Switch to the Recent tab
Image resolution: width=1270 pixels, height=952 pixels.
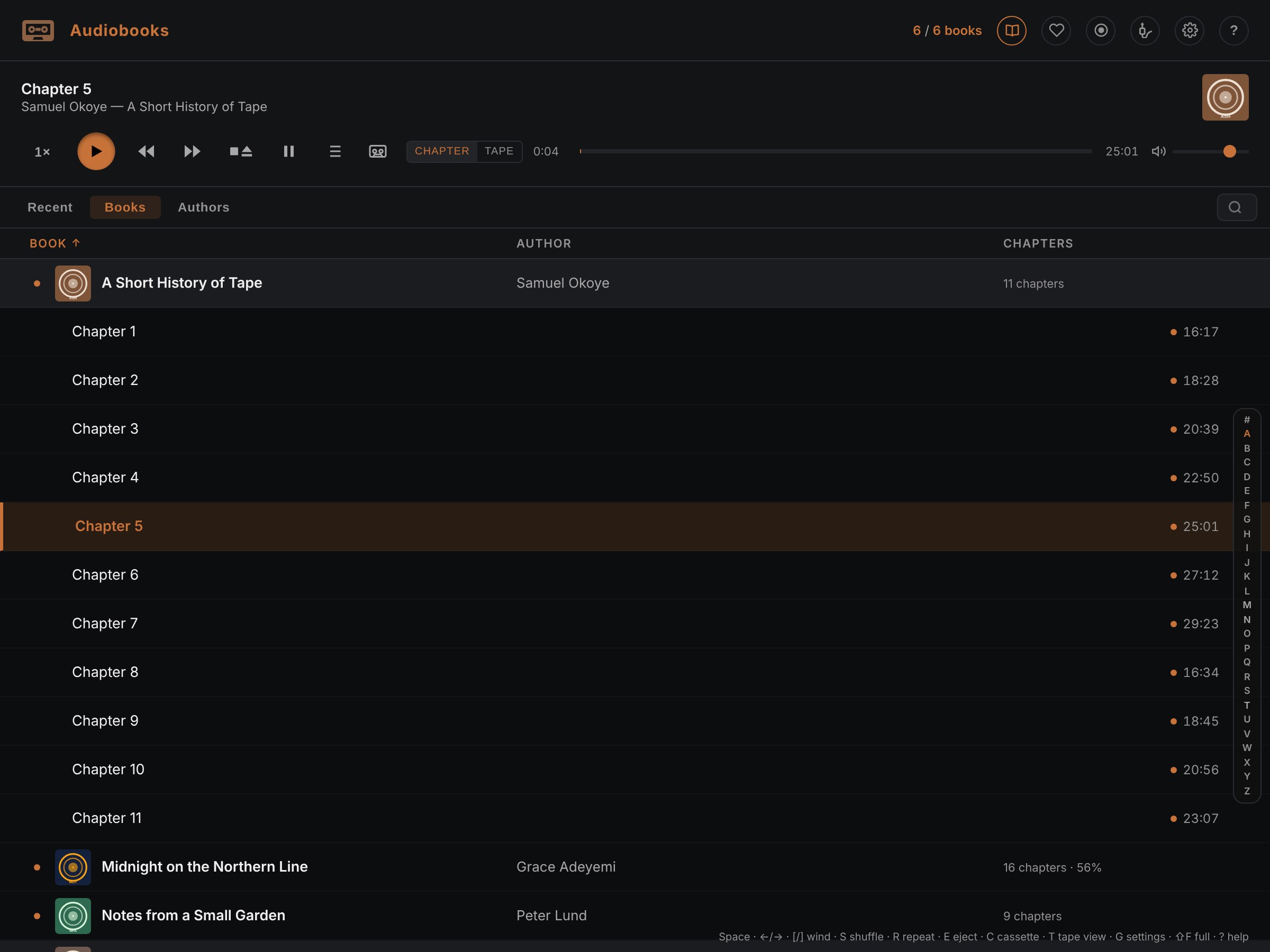click(50, 207)
